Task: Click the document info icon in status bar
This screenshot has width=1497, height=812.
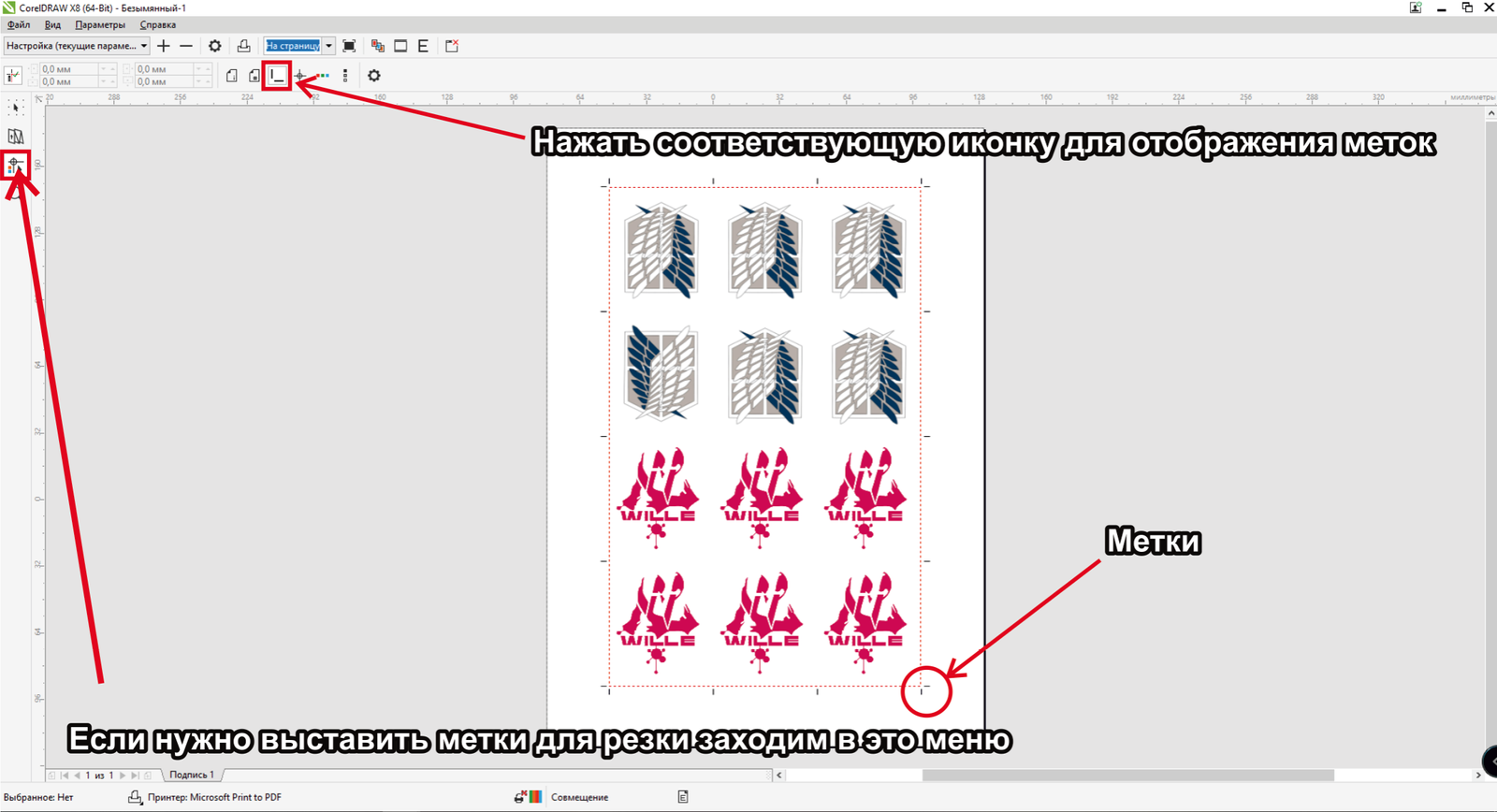Action: click(683, 797)
